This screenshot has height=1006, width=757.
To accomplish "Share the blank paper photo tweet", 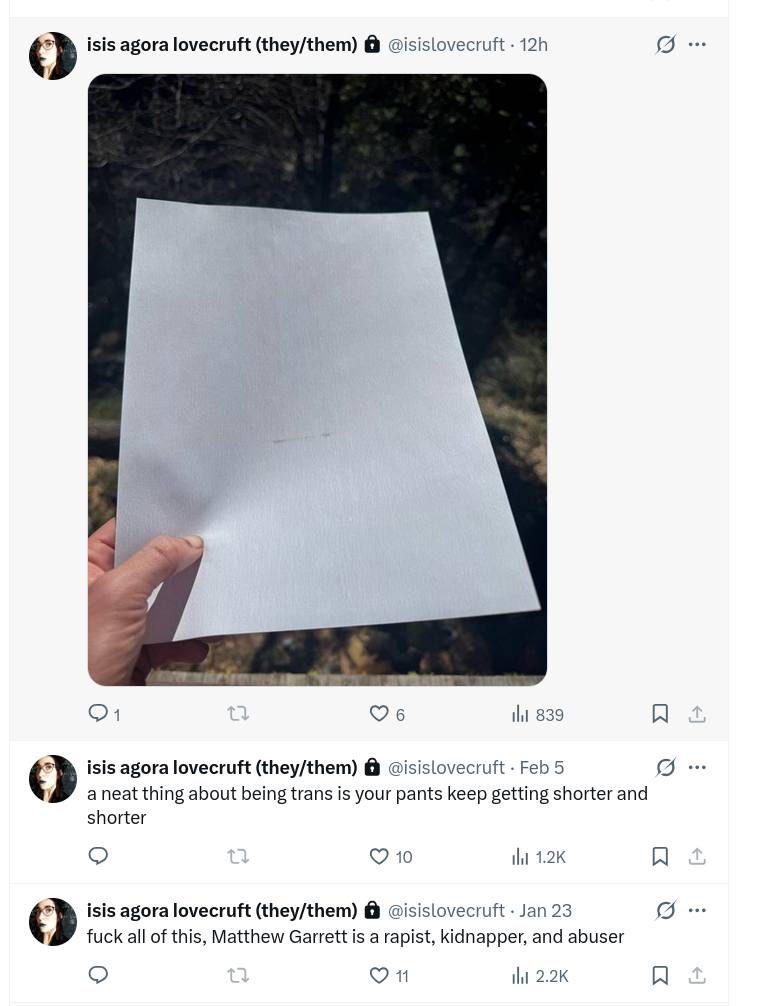I will [697, 713].
